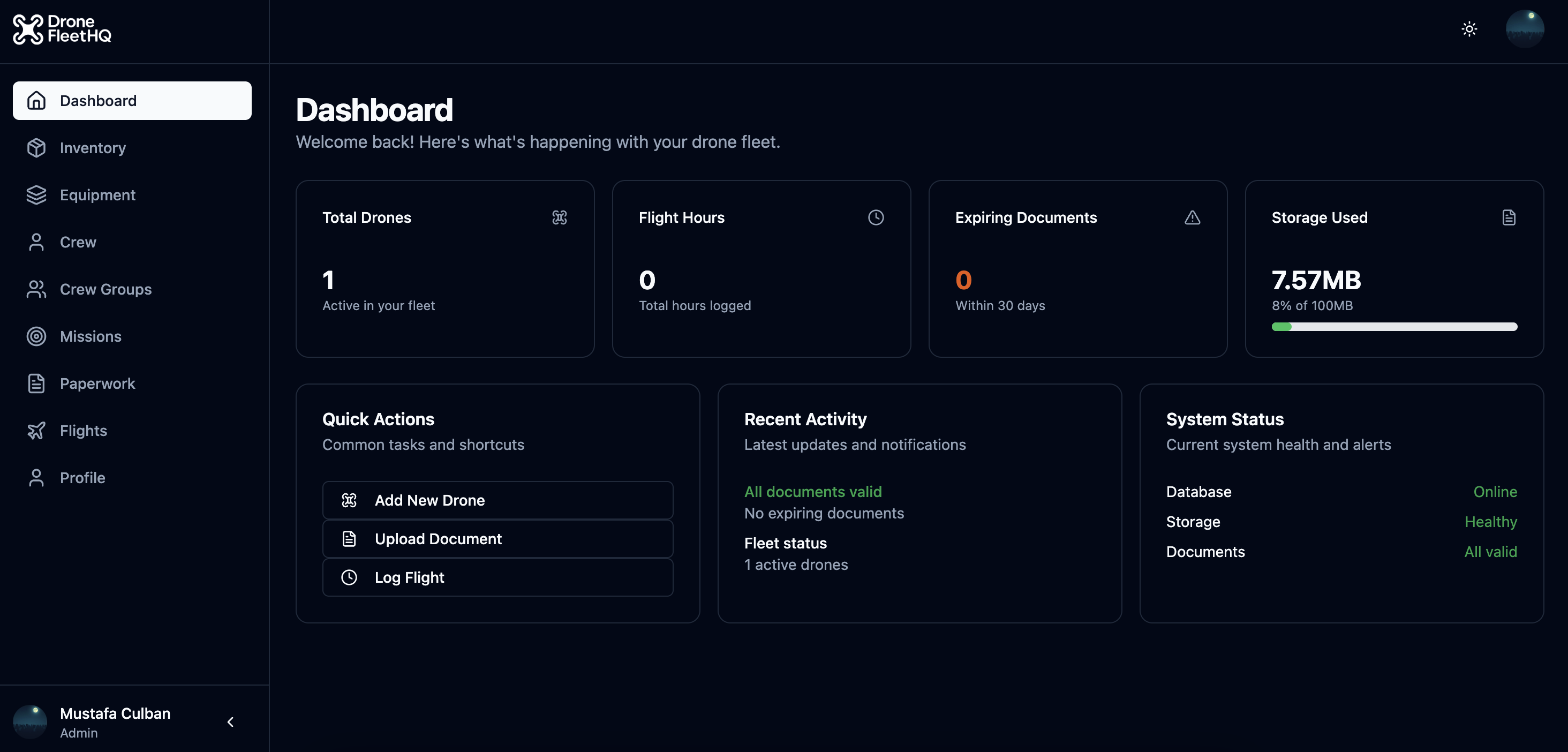The width and height of the screenshot is (1568, 752).
Task: Click the warning icon on Expiring Documents card
Action: pyautogui.click(x=1193, y=217)
